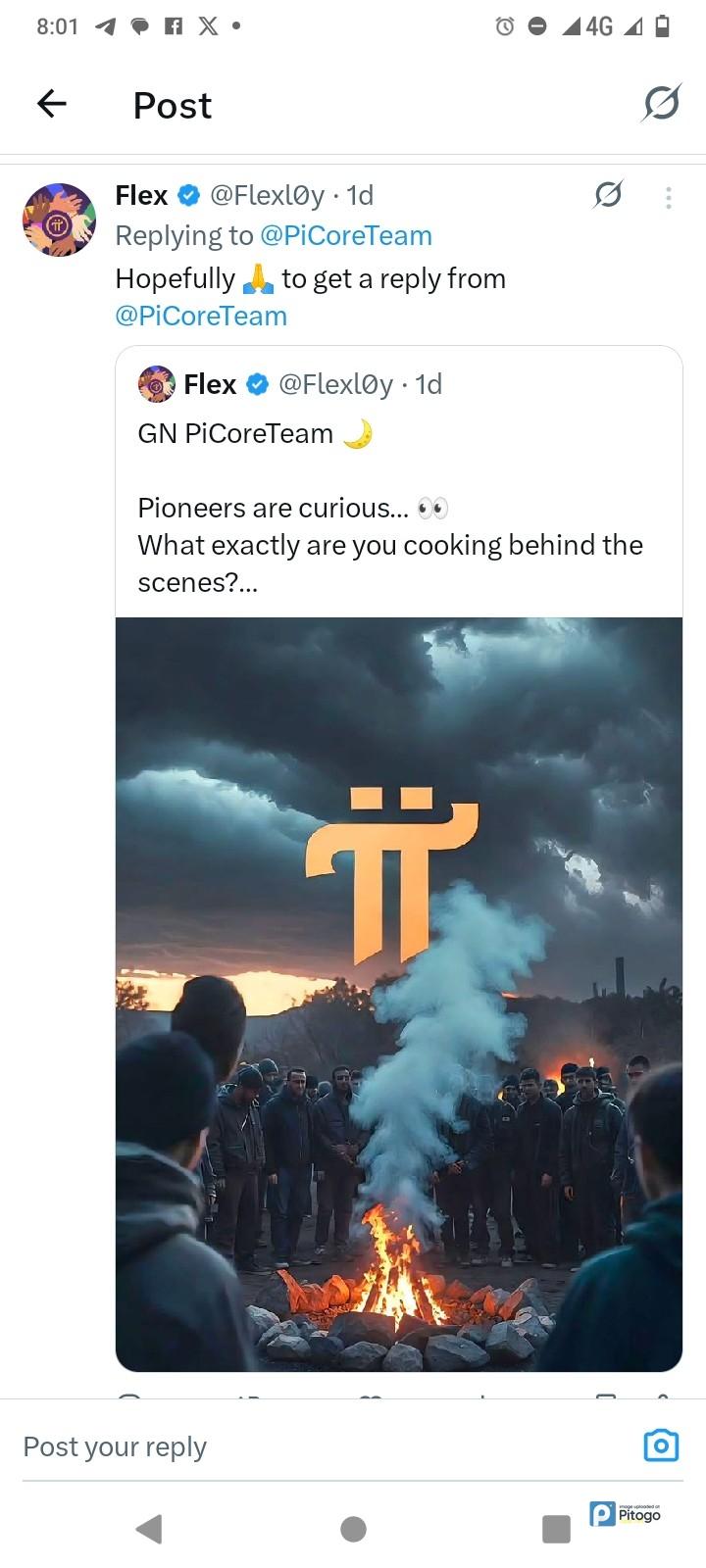Open Flex's profile picture on the reply
The image size is (706, 1568).
tap(59, 220)
